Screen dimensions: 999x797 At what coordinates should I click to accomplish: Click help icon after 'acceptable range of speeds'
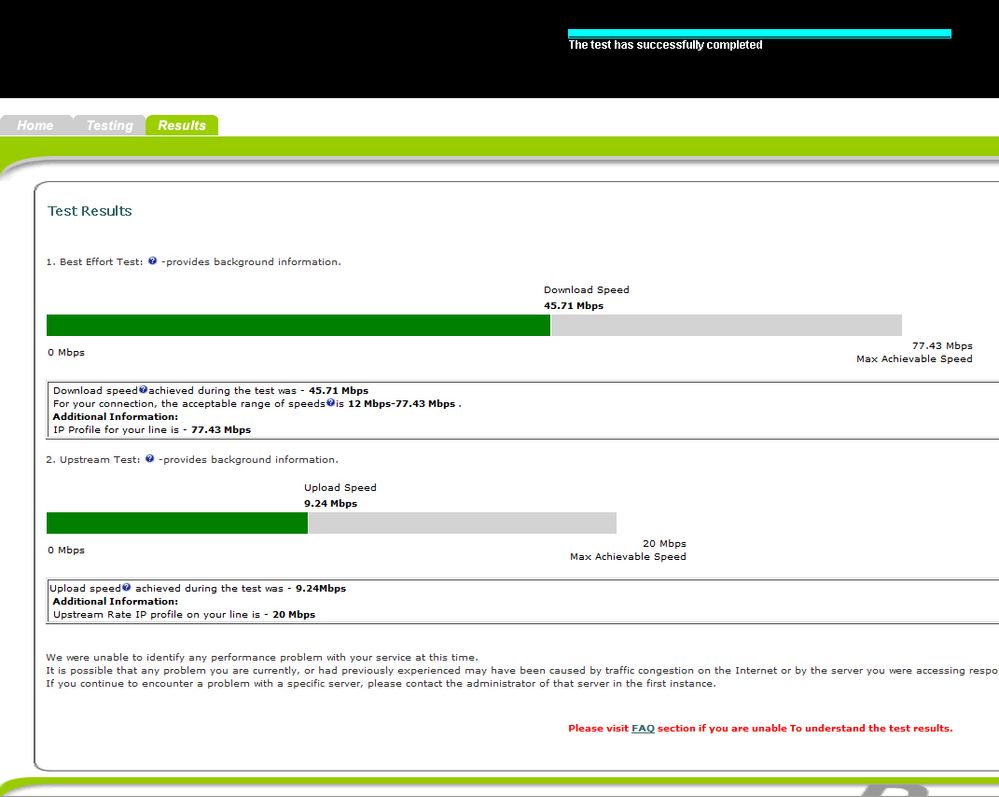coord(330,402)
